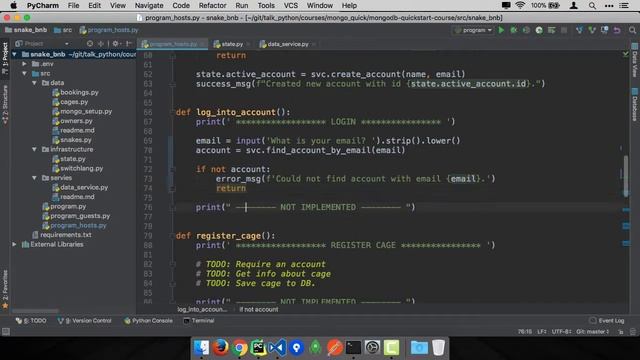Screen dimensions: 640x360
Task: Hide the Project tool window
Action: point(129,44)
